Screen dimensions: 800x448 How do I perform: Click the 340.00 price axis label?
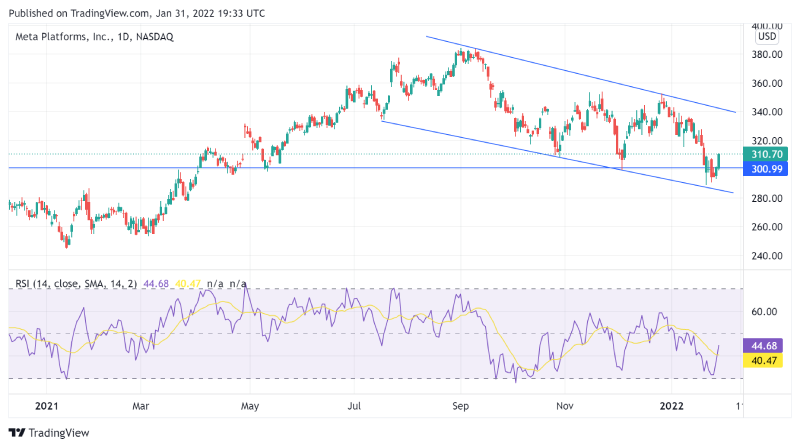coord(767,112)
